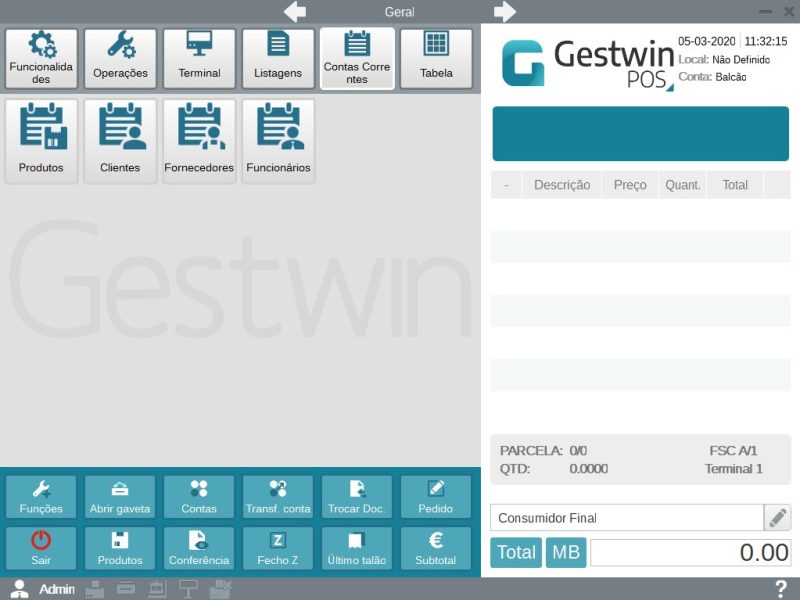Image resolution: width=800 pixels, height=600 pixels.
Task: Open Fornecedores current accounts
Action: tap(199, 141)
